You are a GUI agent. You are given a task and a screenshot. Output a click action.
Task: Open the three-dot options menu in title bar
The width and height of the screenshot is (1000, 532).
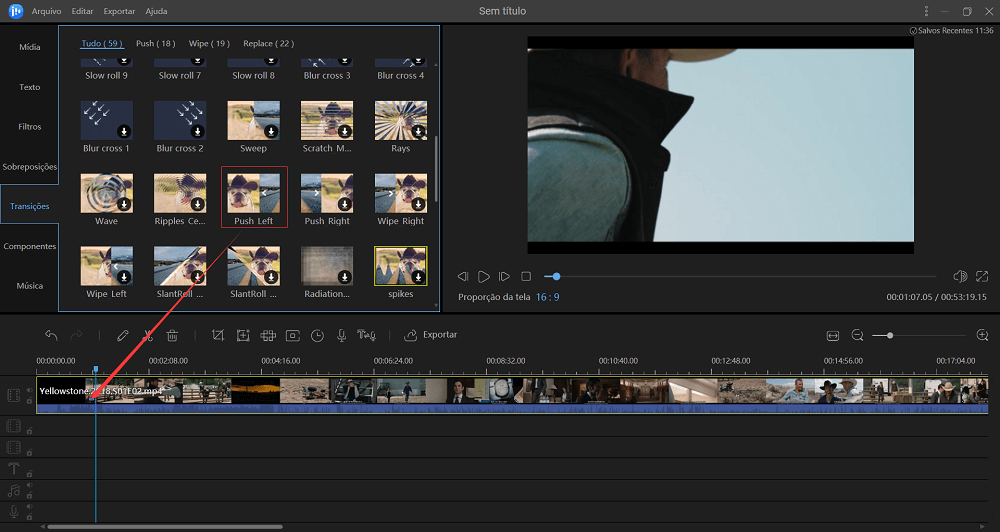926,11
